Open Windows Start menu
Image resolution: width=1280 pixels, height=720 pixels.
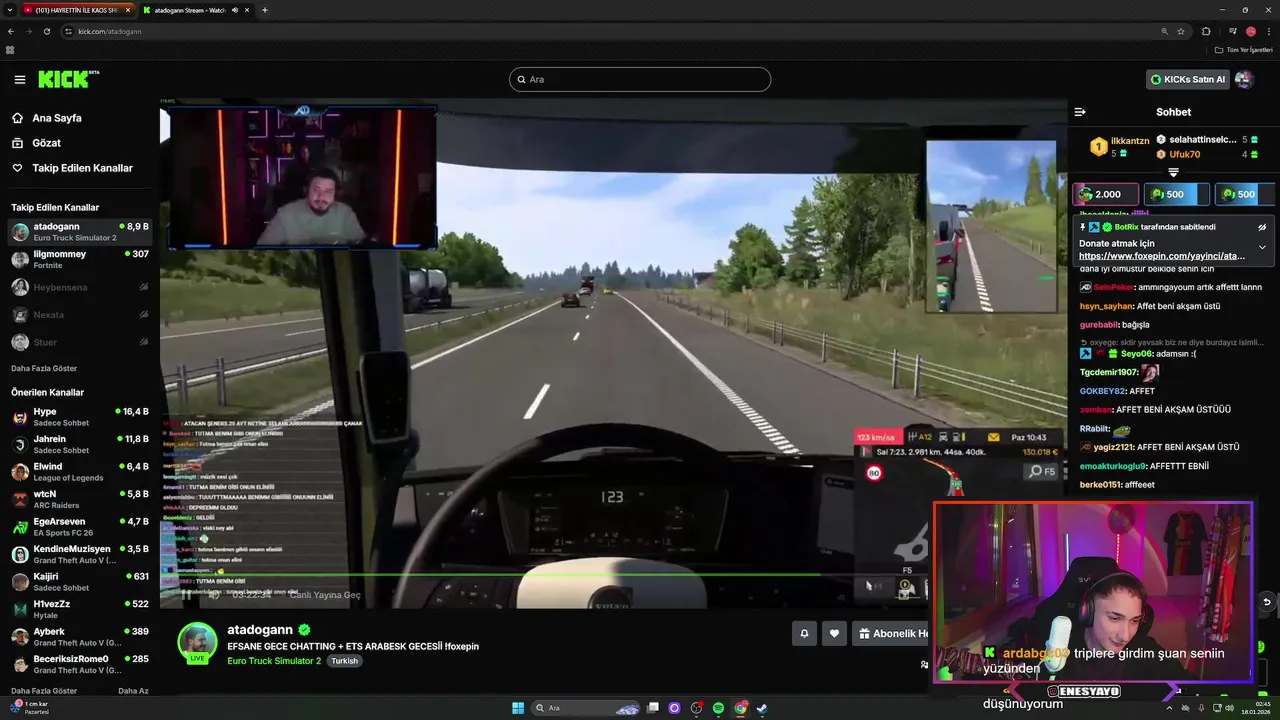tap(518, 708)
